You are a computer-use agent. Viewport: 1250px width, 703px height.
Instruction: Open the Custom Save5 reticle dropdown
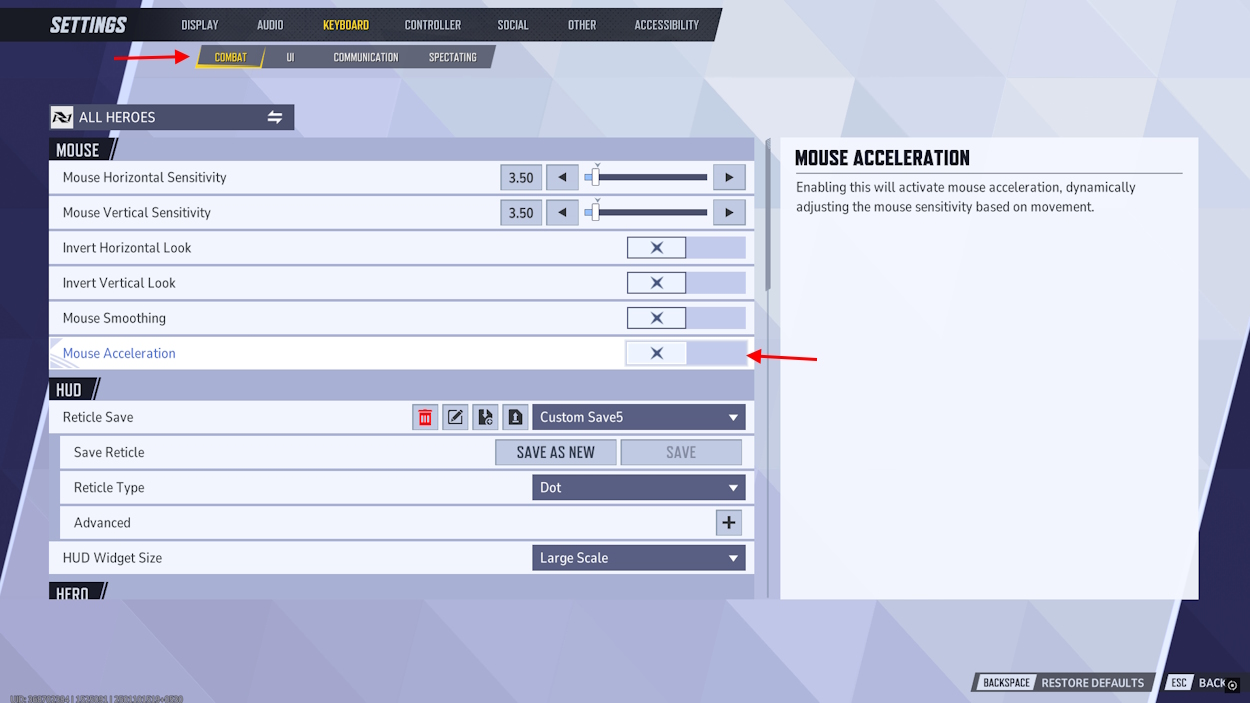[x=638, y=417]
